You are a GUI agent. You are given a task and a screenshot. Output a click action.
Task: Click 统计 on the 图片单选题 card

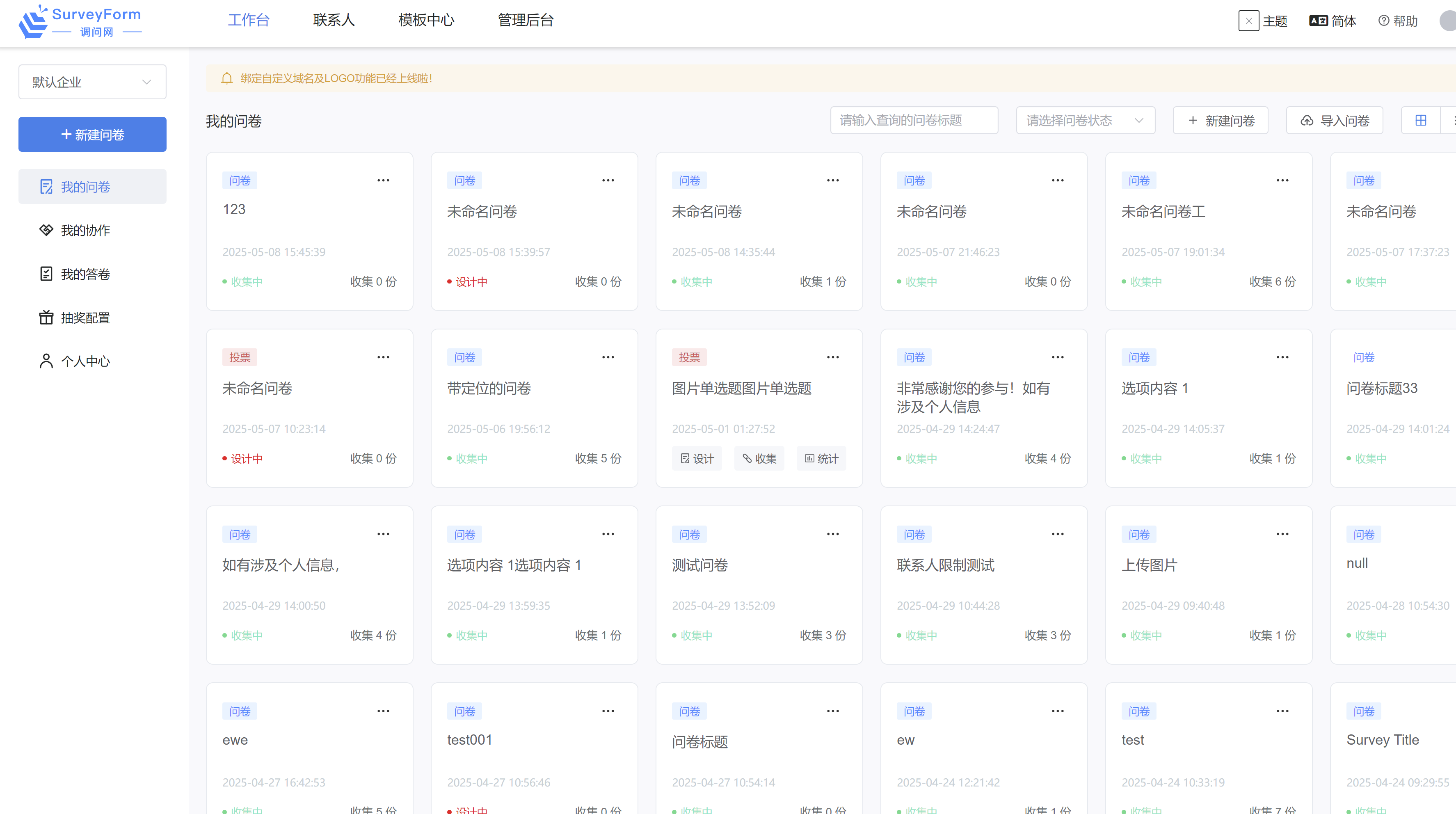pyautogui.click(x=821, y=458)
